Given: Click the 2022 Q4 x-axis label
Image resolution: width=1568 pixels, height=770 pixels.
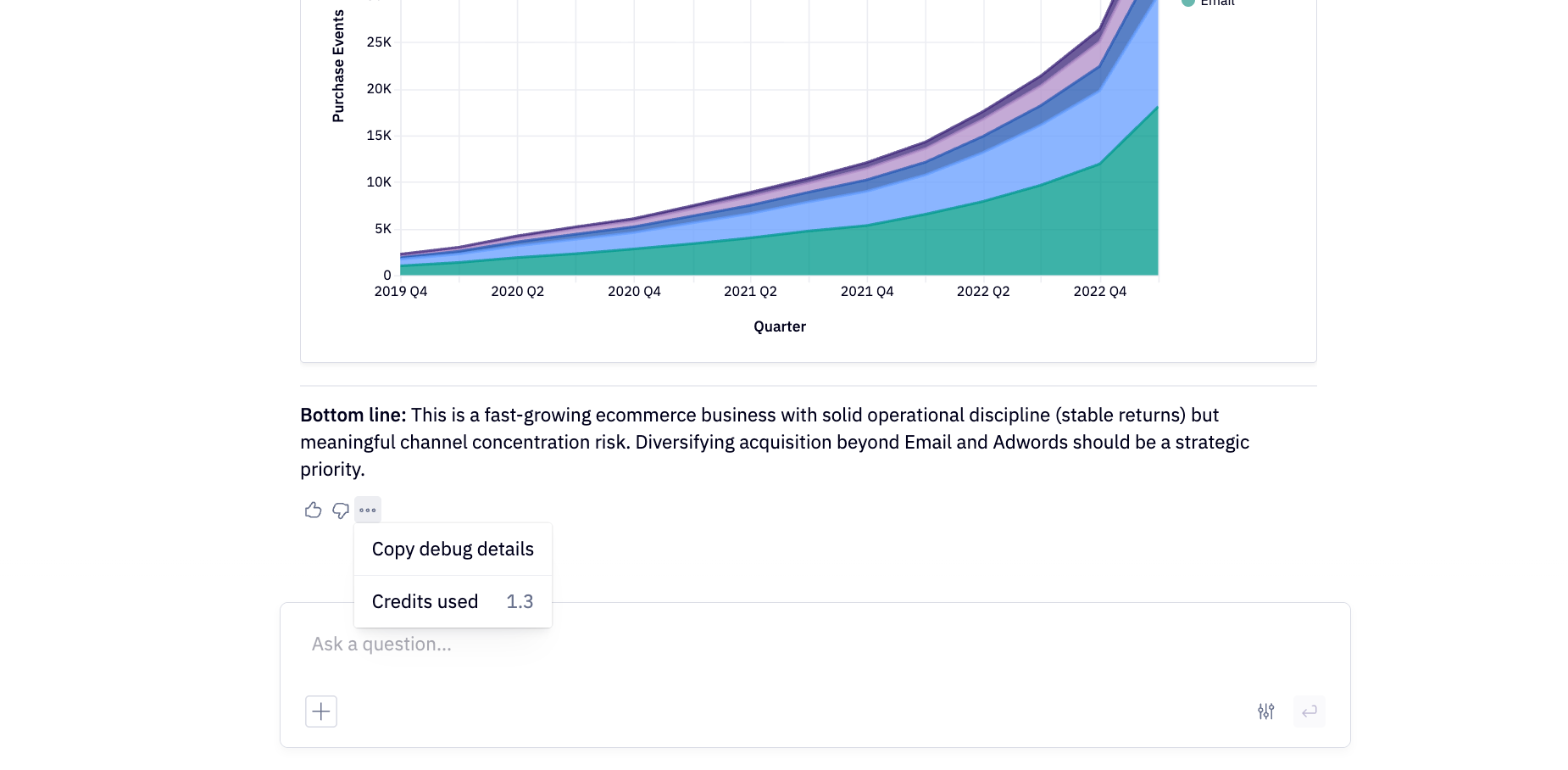Looking at the screenshot, I should point(1099,292).
